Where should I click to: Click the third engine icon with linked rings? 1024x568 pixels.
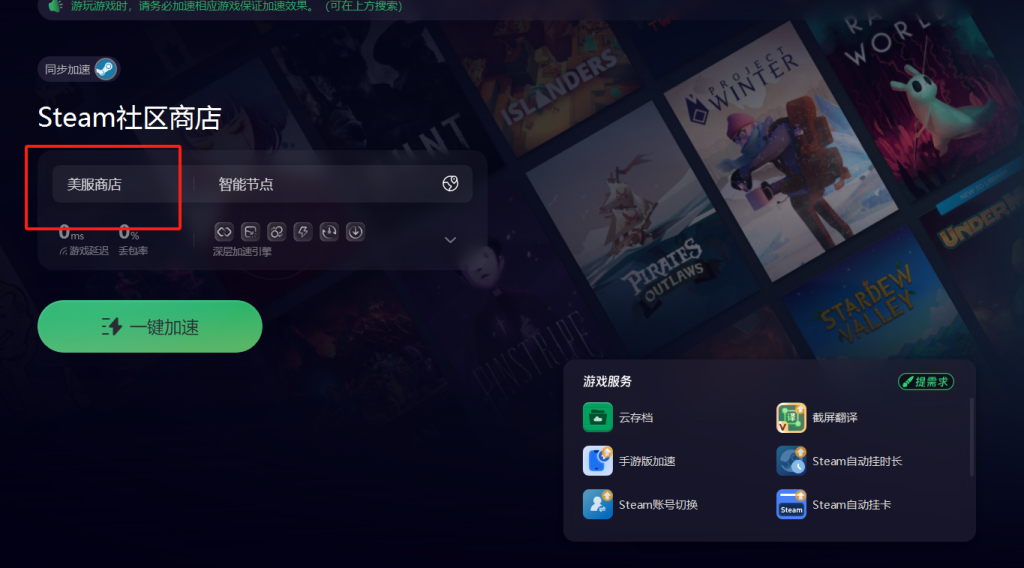click(276, 232)
